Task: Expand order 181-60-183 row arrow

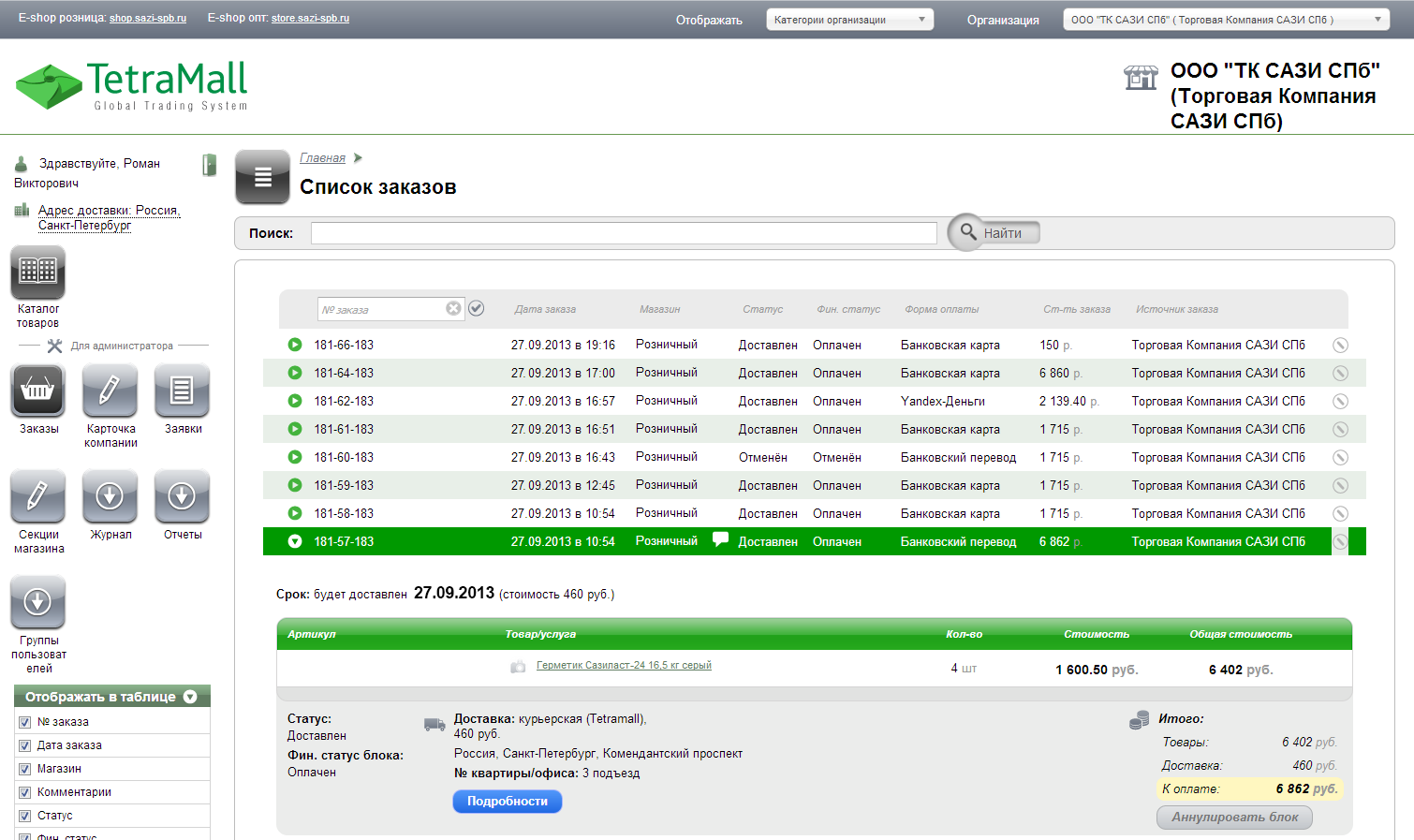Action: pos(295,457)
